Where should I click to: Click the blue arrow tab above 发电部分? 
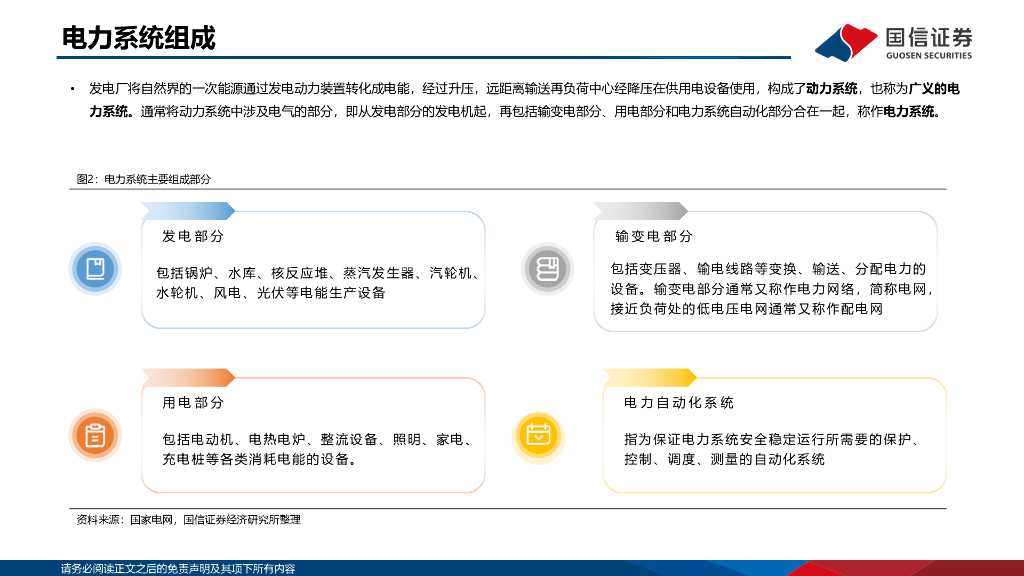coord(188,211)
